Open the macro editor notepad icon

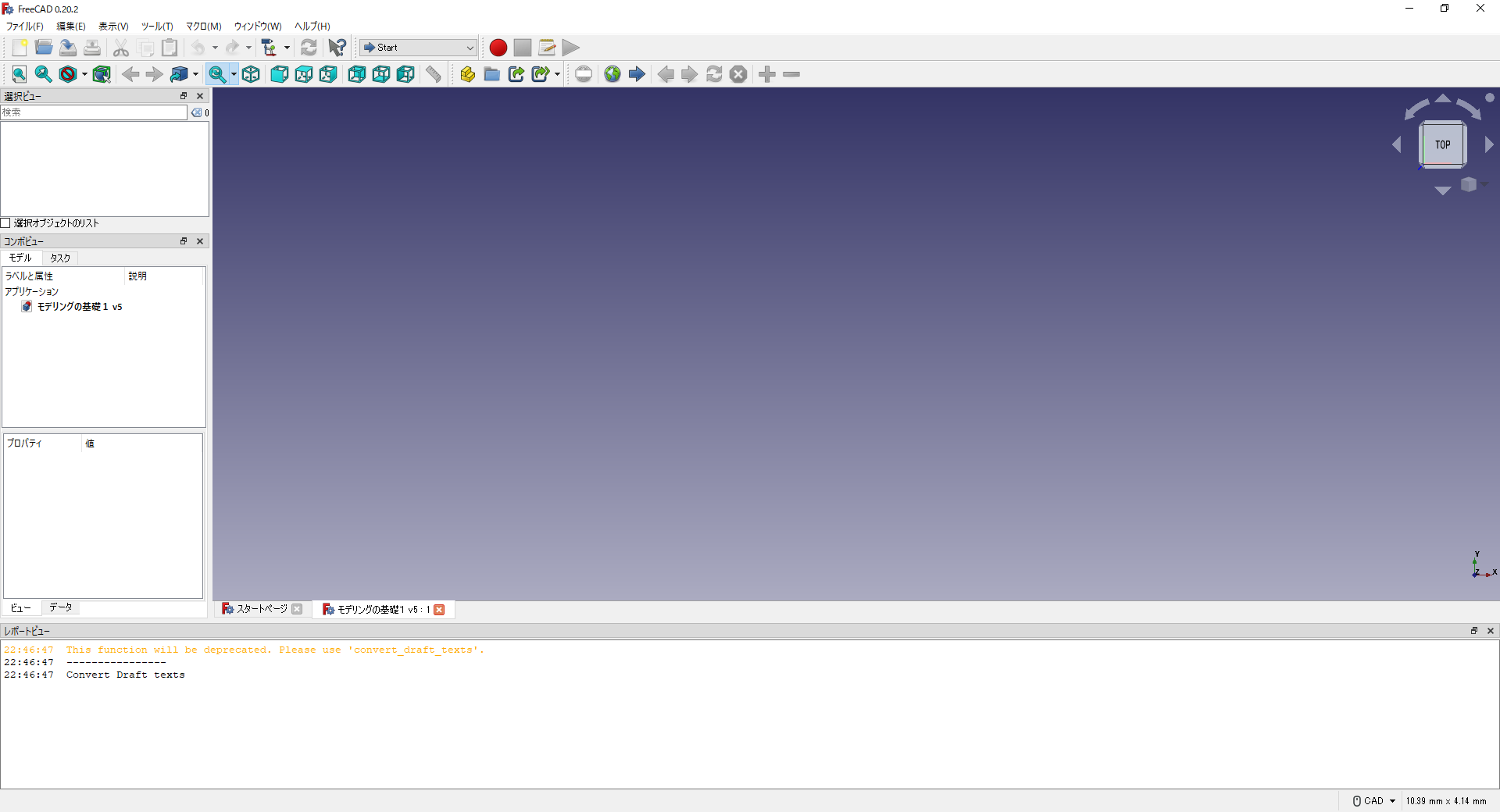[x=547, y=48]
